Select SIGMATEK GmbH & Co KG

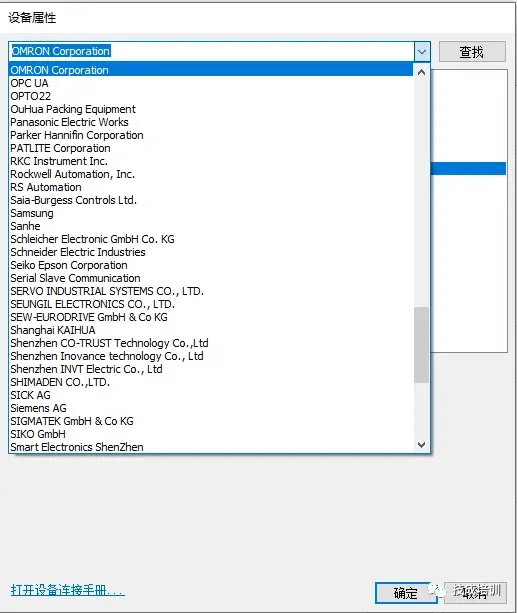click(211, 421)
